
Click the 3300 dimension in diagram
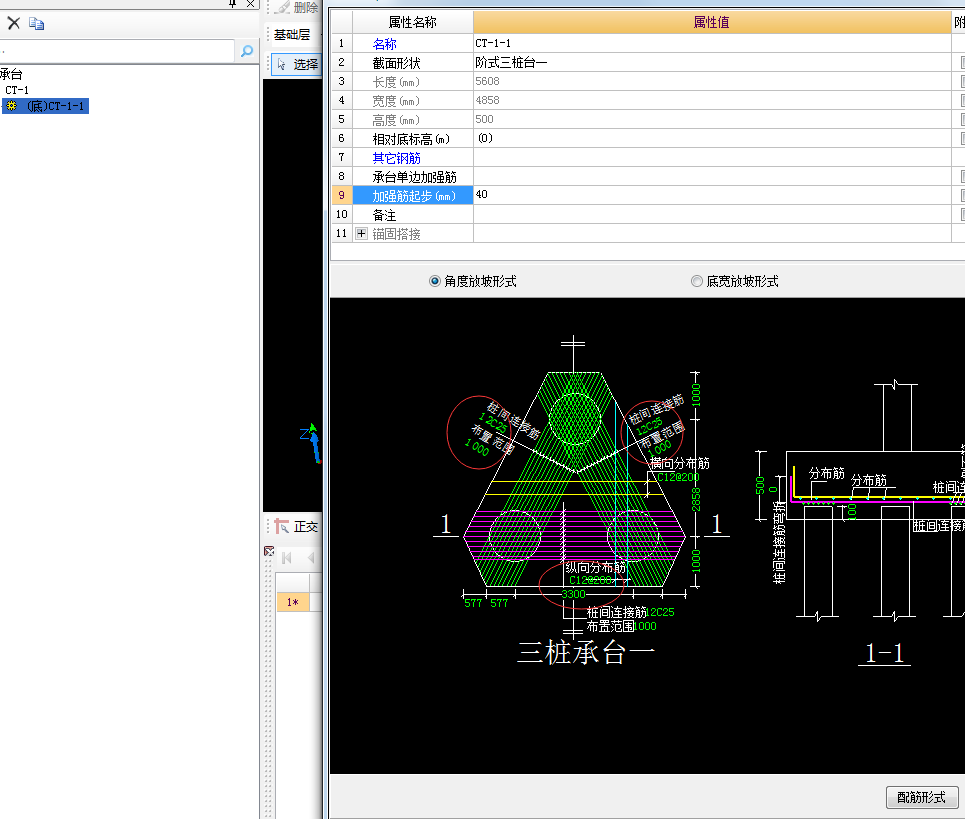coord(574,594)
